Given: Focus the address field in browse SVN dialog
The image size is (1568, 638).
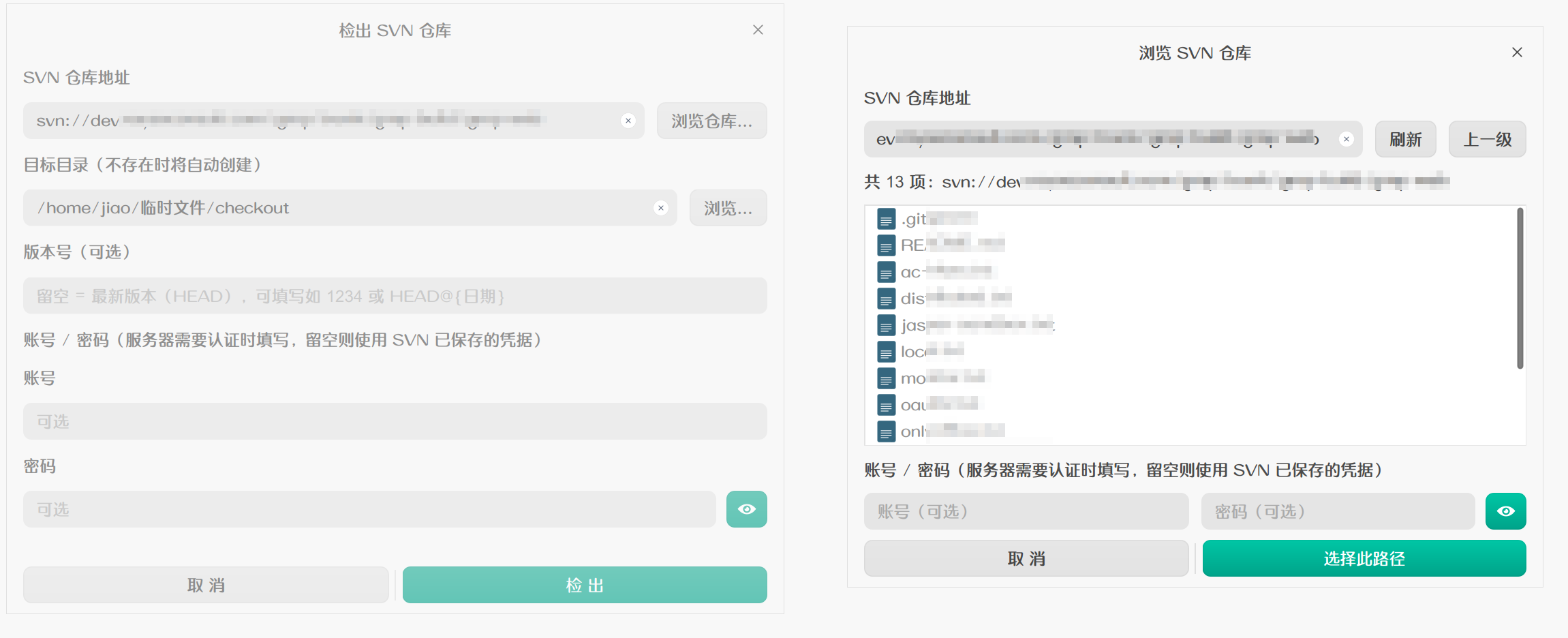Looking at the screenshot, I should pos(1113,139).
